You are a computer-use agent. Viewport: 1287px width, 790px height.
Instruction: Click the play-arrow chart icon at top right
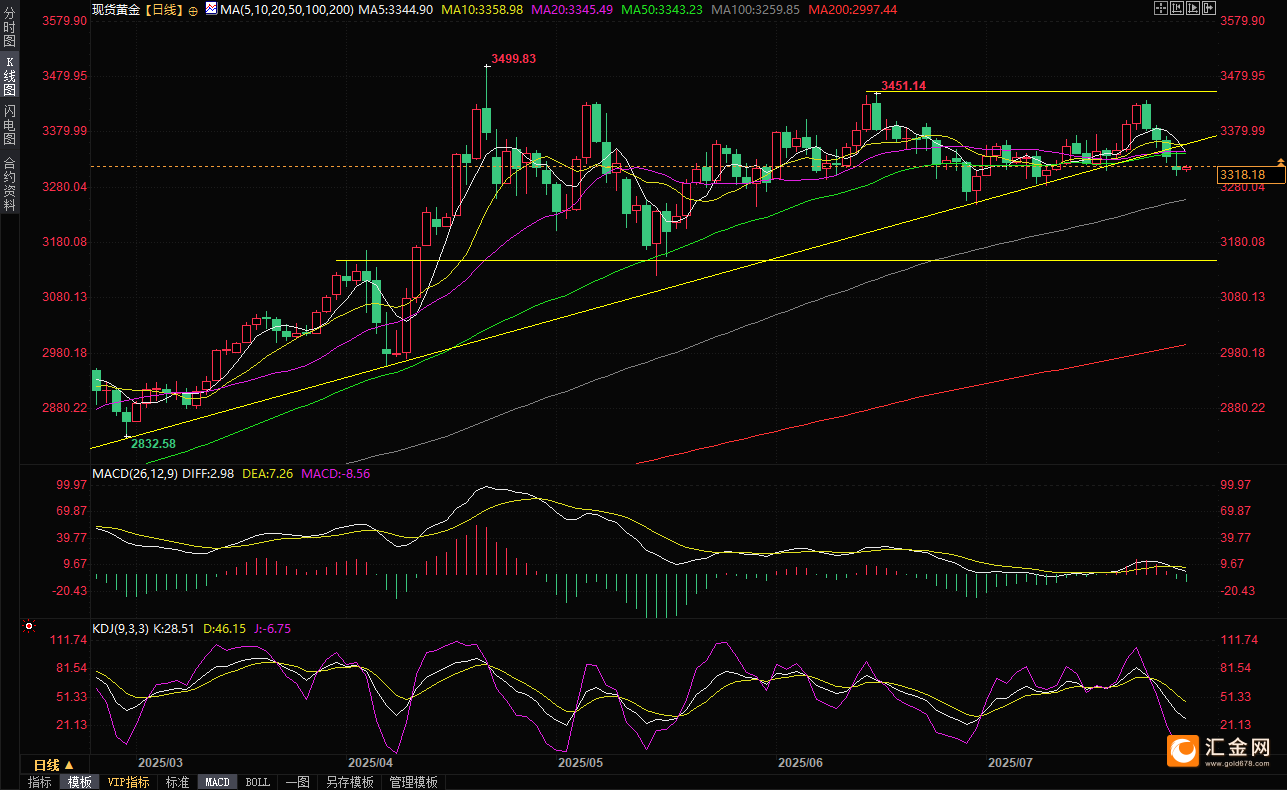1193,8
